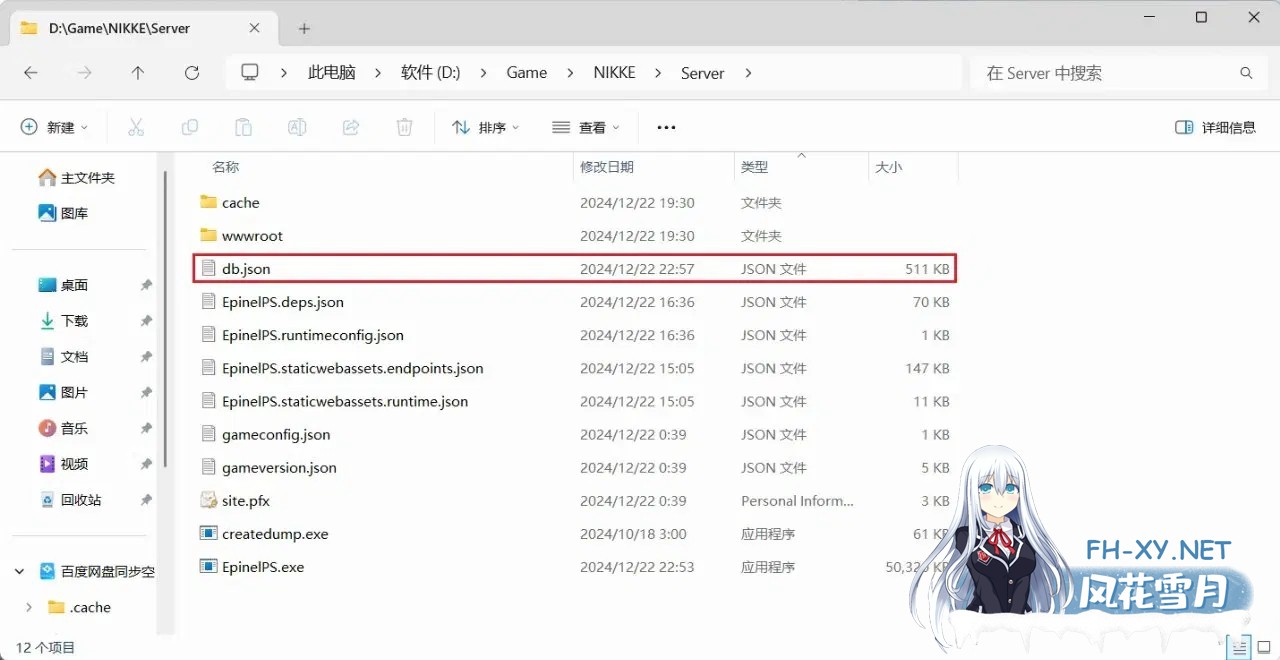Select the D:\Game\NIKKE\Server tab
The width and height of the screenshot is (1280, 660).
(x=120, y=28)
